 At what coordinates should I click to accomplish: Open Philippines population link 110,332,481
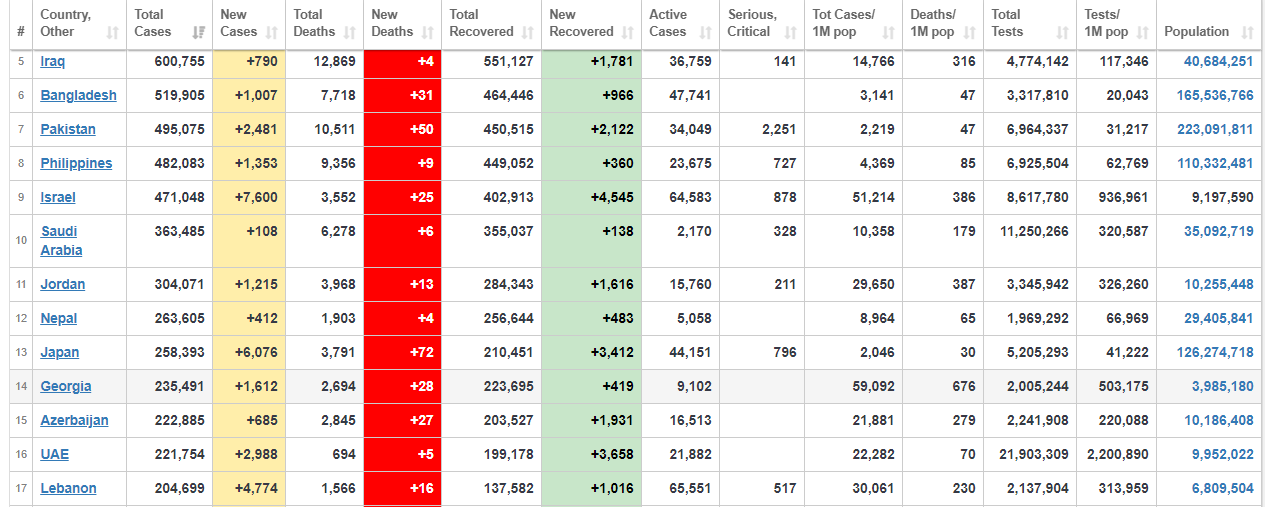(1215, 163)
